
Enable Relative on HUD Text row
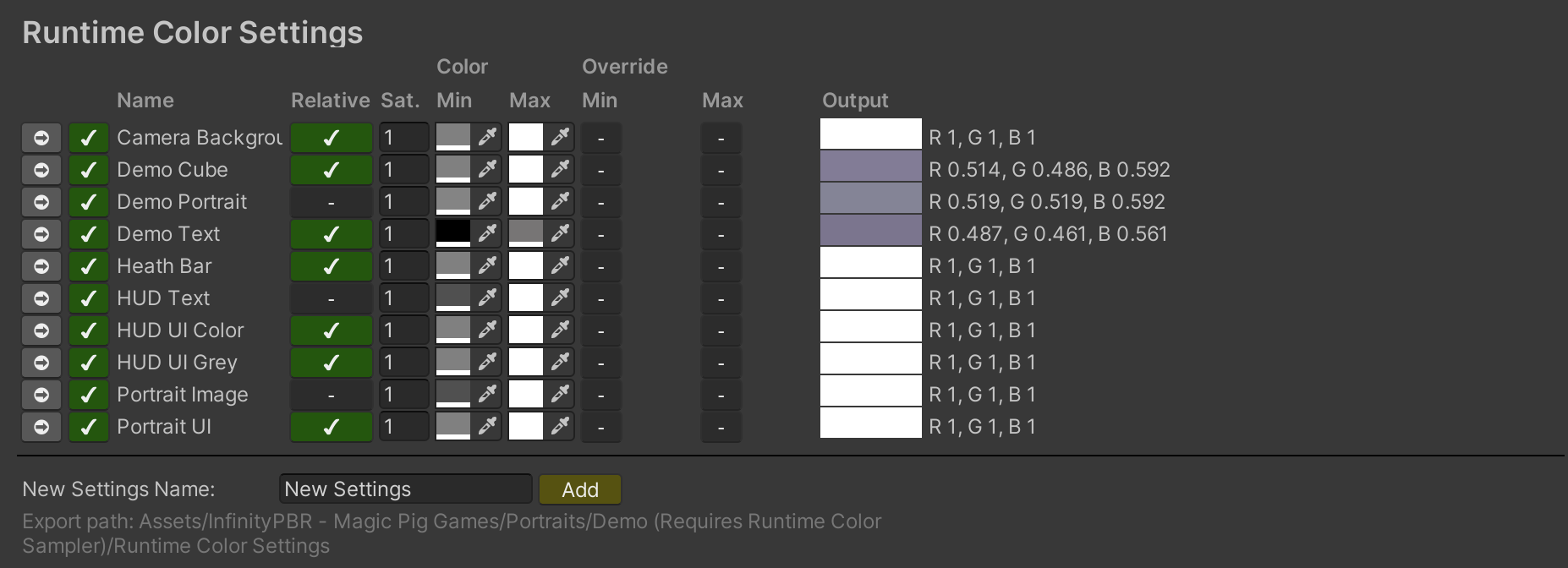[331, 298]
